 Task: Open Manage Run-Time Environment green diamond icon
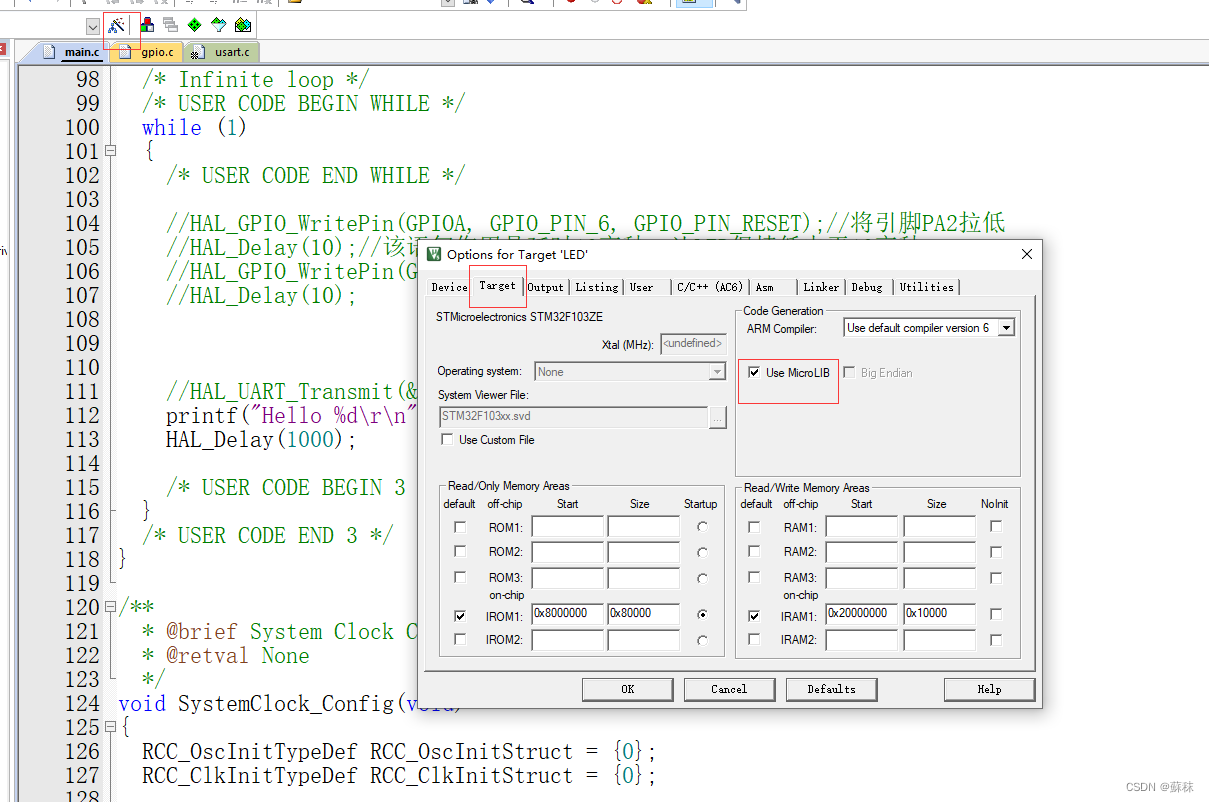(x=194, y=25)
